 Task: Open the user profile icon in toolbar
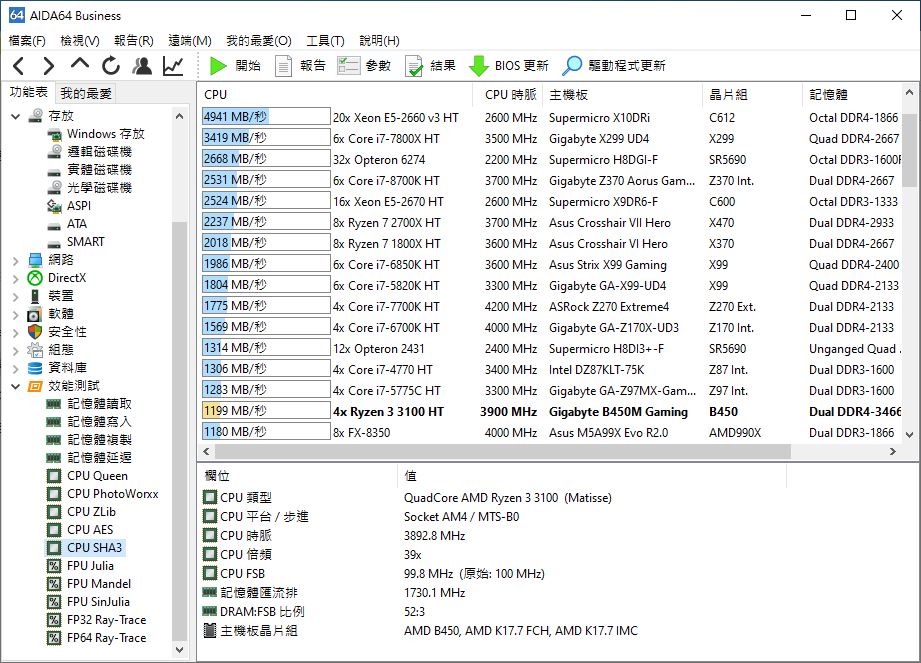[142, 66]
